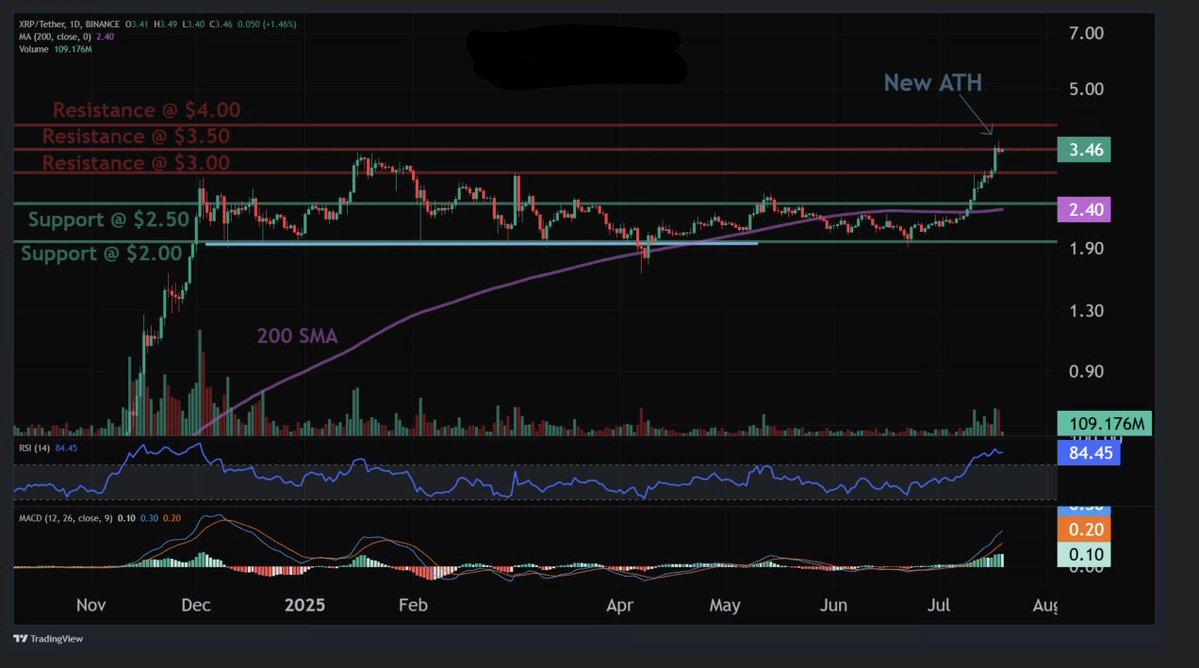Select the 'Support @ $2.50' text label
Screen dimensions: 1199x668
(x=109, y=220)
